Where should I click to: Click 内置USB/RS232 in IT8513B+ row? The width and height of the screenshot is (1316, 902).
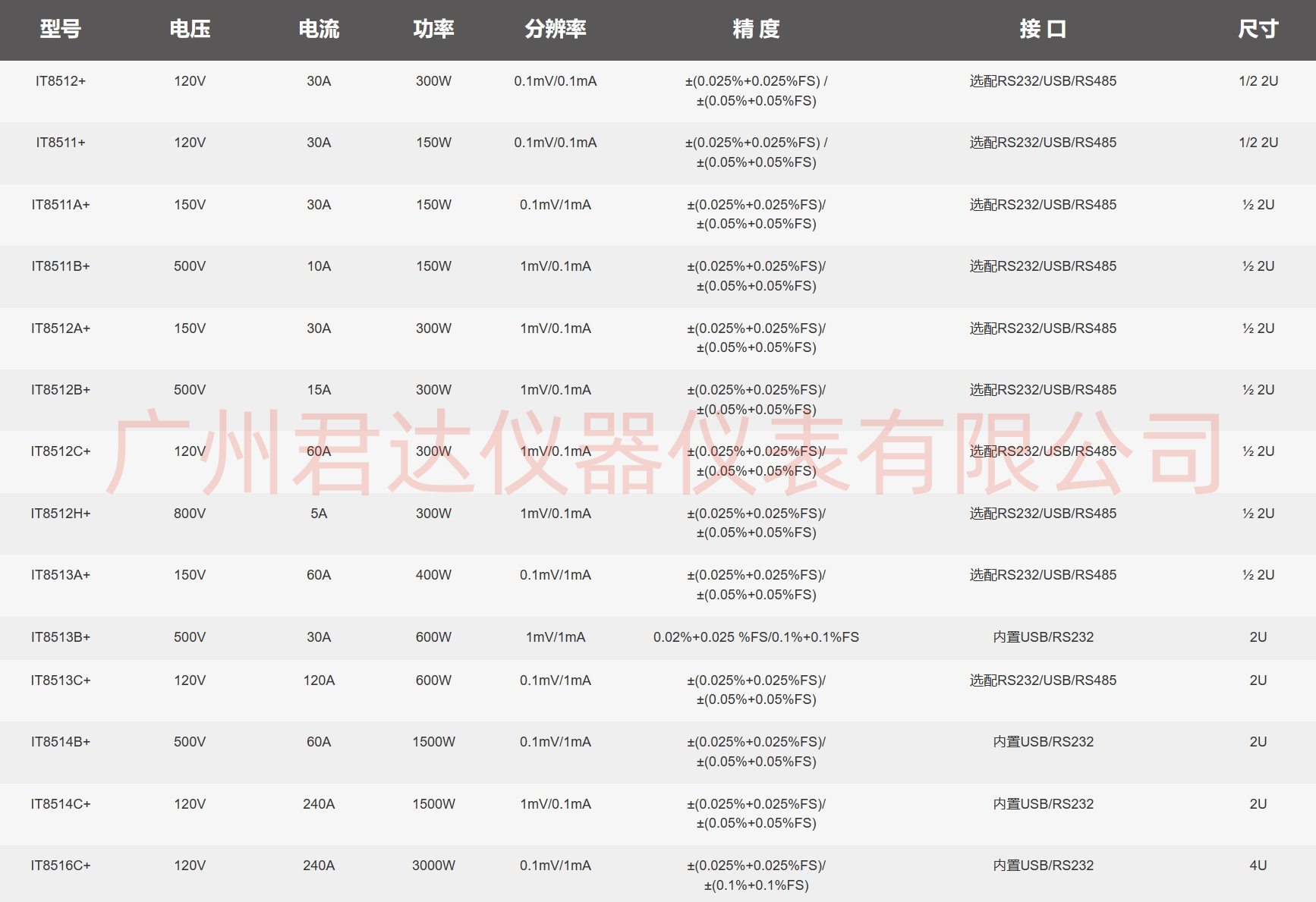pos(1043,637)
